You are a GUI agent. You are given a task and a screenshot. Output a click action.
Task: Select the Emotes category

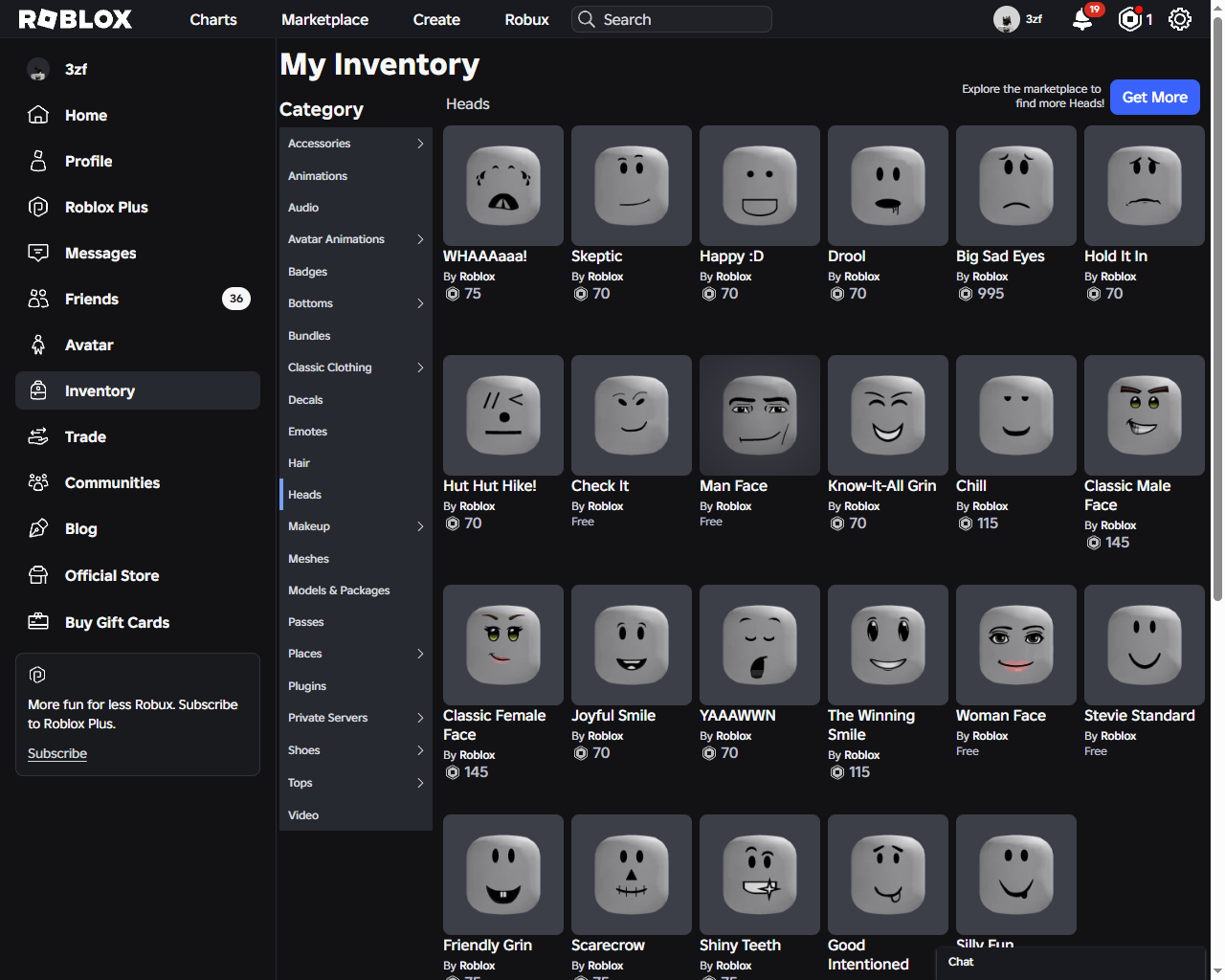coord(356,432)
